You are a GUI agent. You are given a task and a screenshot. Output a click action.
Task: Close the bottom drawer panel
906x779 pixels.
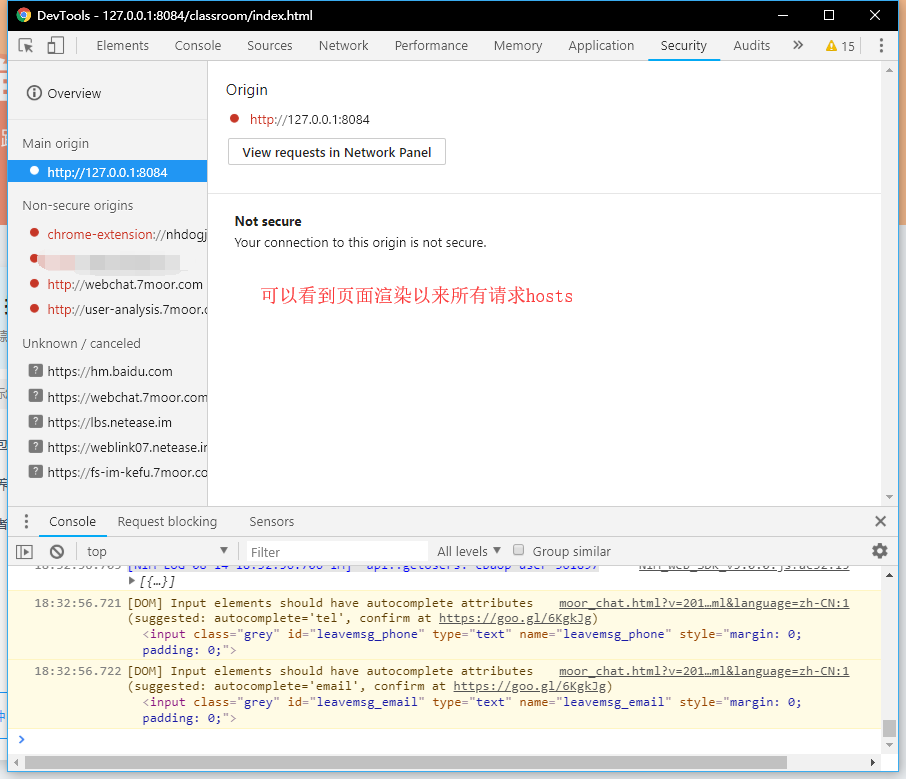(880, 521)
